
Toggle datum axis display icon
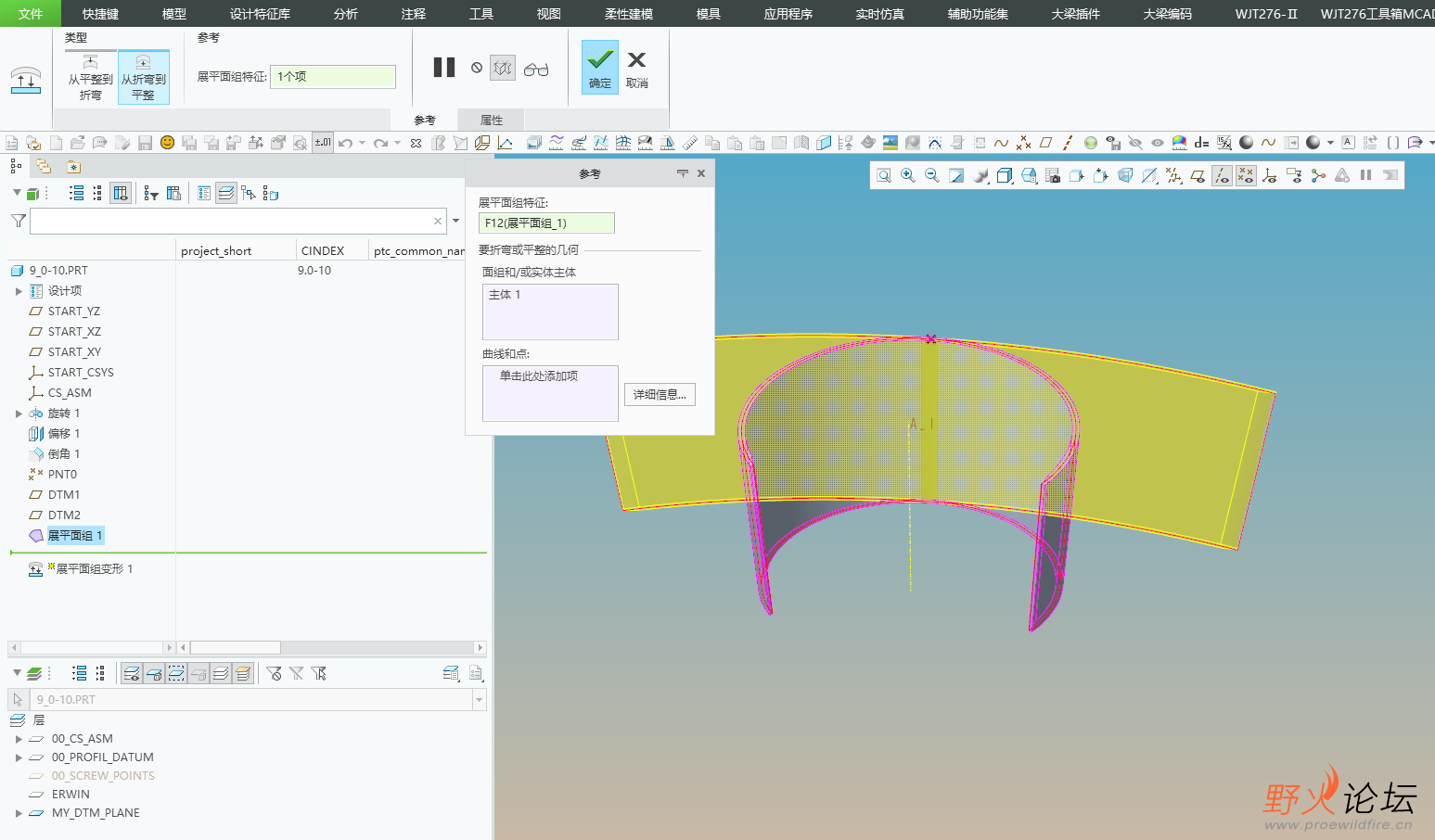tap(1222, 175)
